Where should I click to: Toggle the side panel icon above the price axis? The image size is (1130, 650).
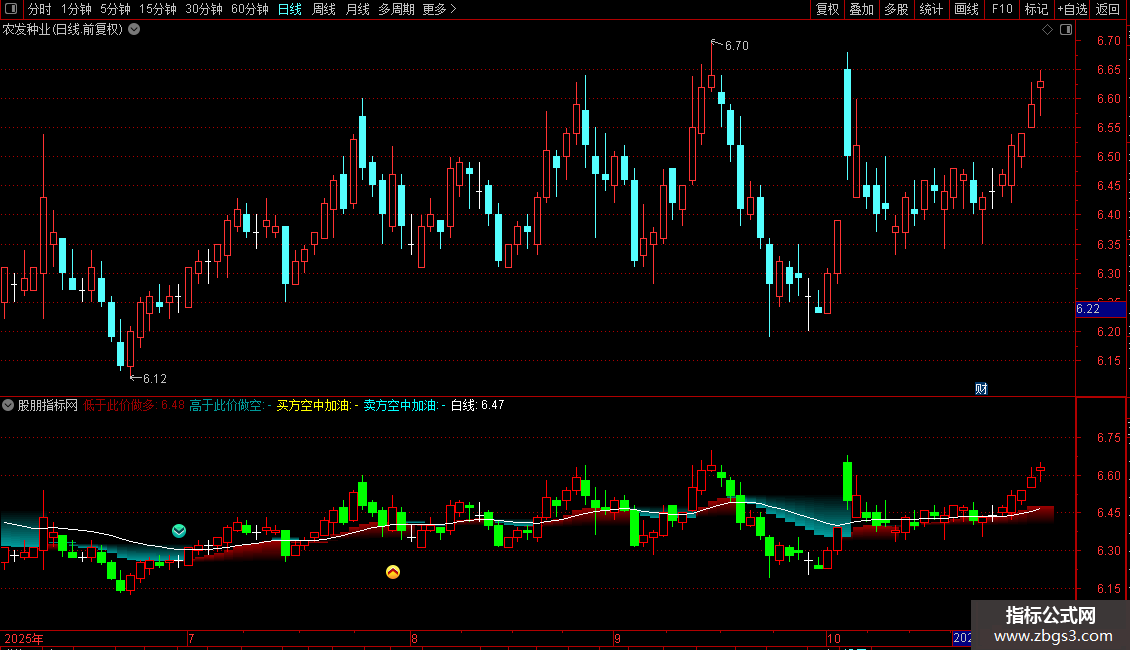point(1066,30)
